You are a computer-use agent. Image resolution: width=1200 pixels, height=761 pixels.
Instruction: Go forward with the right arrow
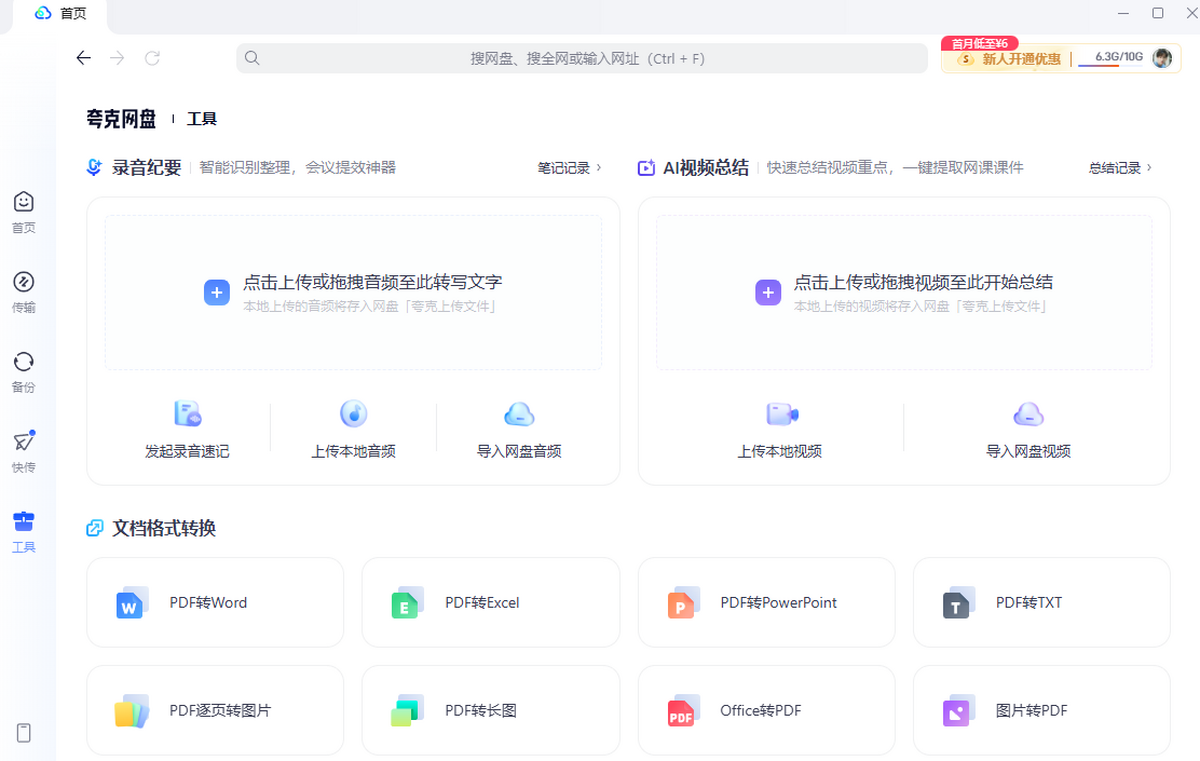118,58
